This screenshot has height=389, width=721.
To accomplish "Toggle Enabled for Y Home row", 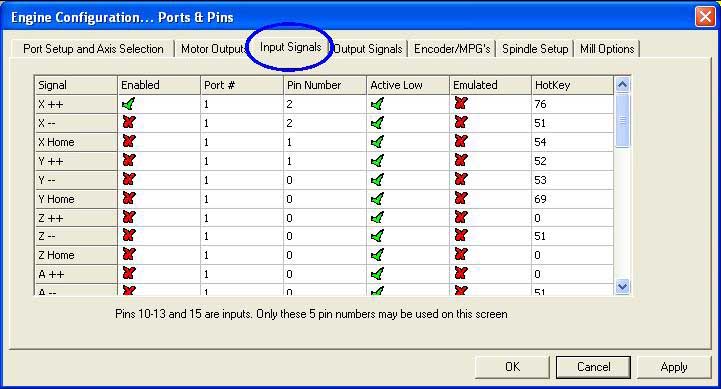I will click(129, 198).
